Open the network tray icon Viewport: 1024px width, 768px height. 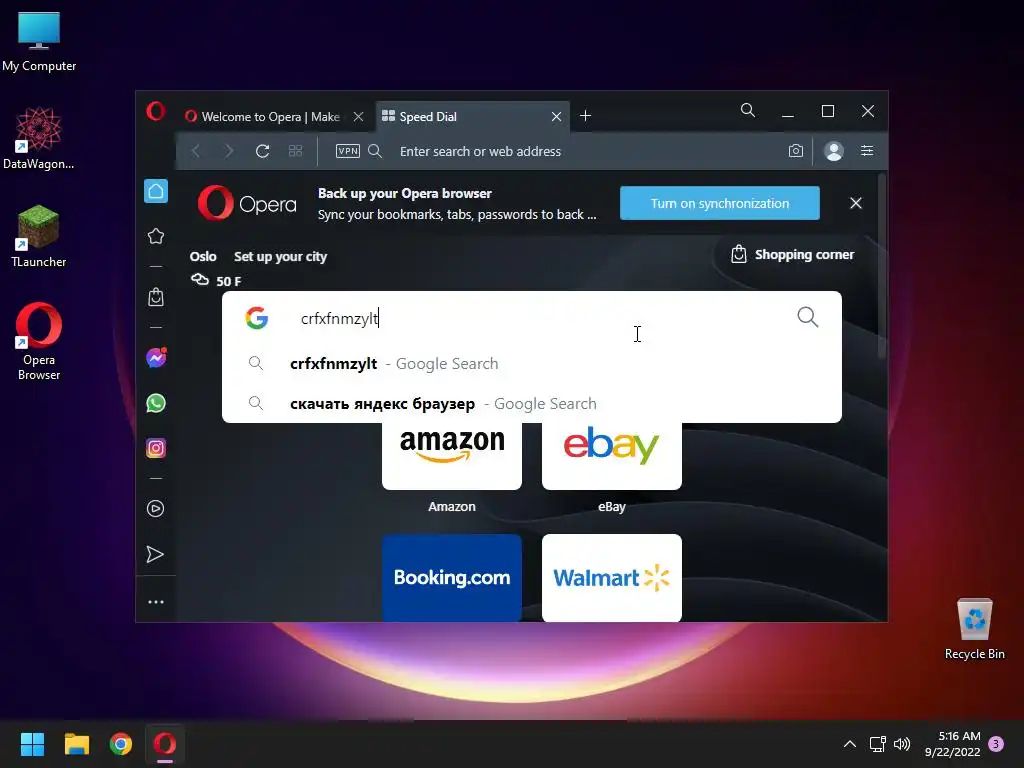click(877, 744)
